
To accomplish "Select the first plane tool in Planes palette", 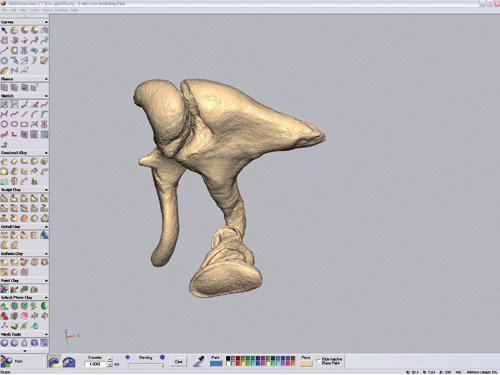I will coord(4,87).
